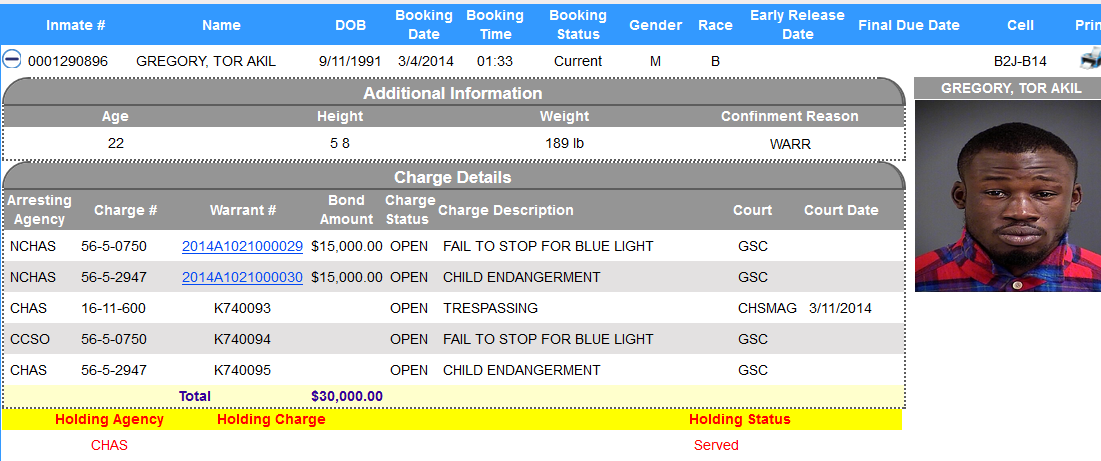Click the Cell column header

1020,25
